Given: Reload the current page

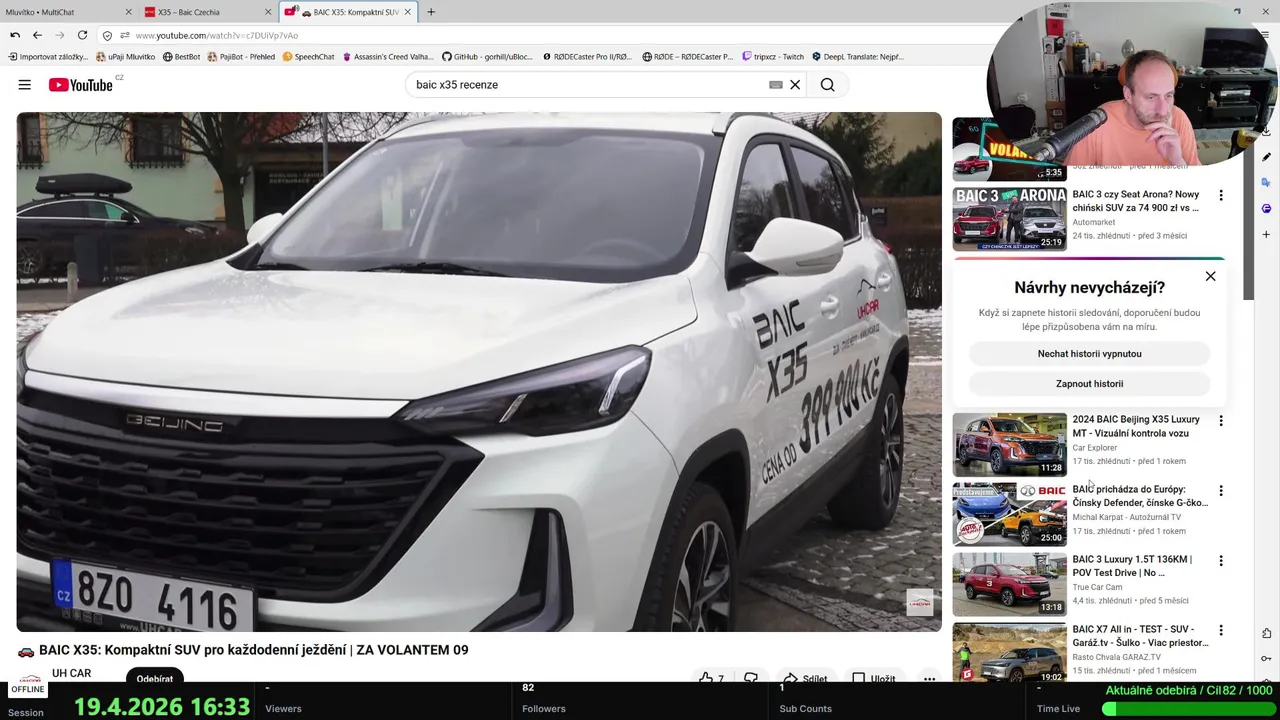Looking at the screenshot, I should pyautogui.click(x=82, y=35).
